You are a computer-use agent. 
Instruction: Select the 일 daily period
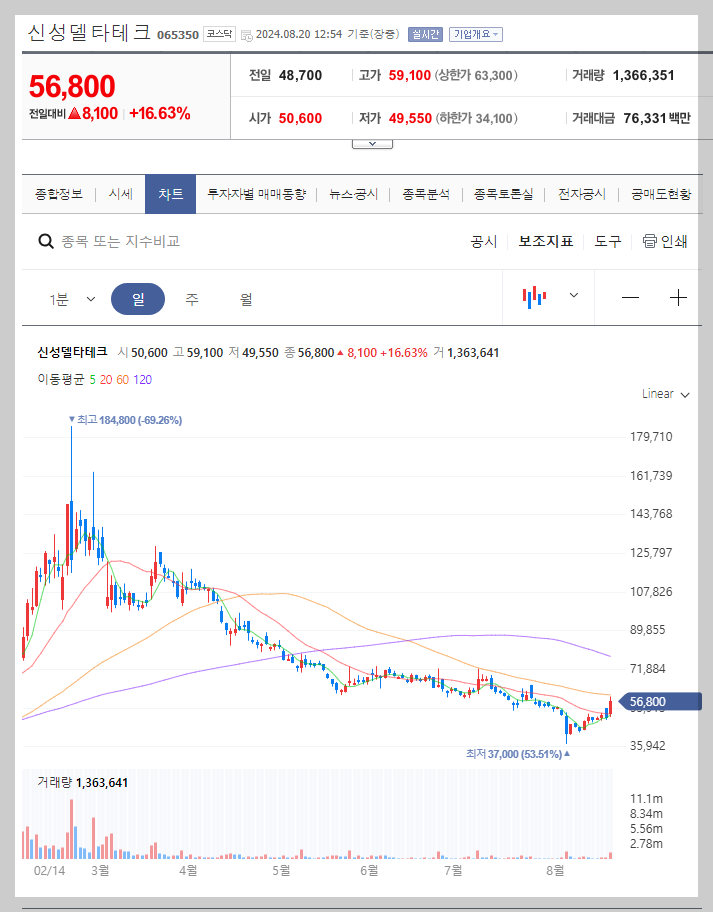tap(138, 299)
